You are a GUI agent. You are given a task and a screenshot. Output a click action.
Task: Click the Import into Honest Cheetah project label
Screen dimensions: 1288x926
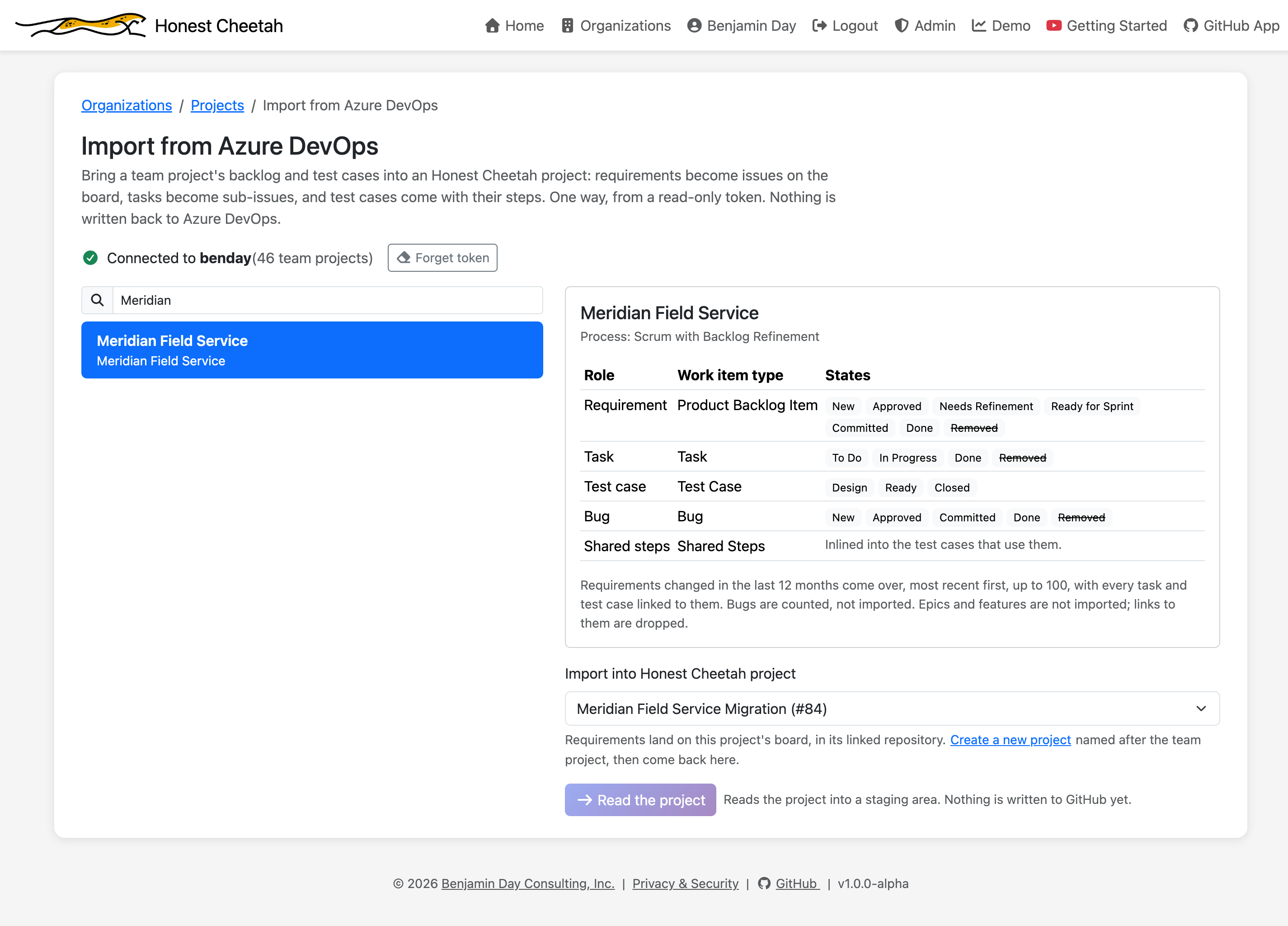[680, 674]
